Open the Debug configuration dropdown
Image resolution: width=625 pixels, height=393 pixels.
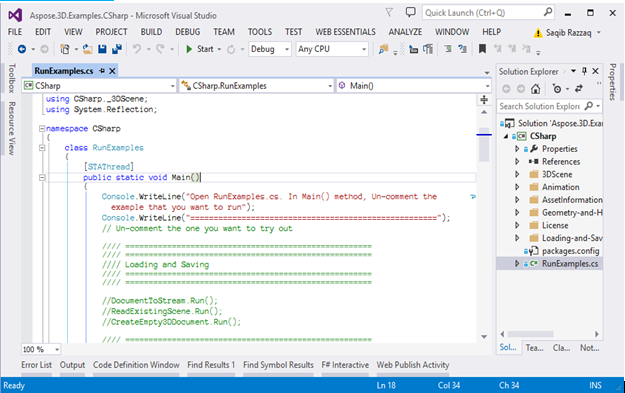(x=269, y=49)
